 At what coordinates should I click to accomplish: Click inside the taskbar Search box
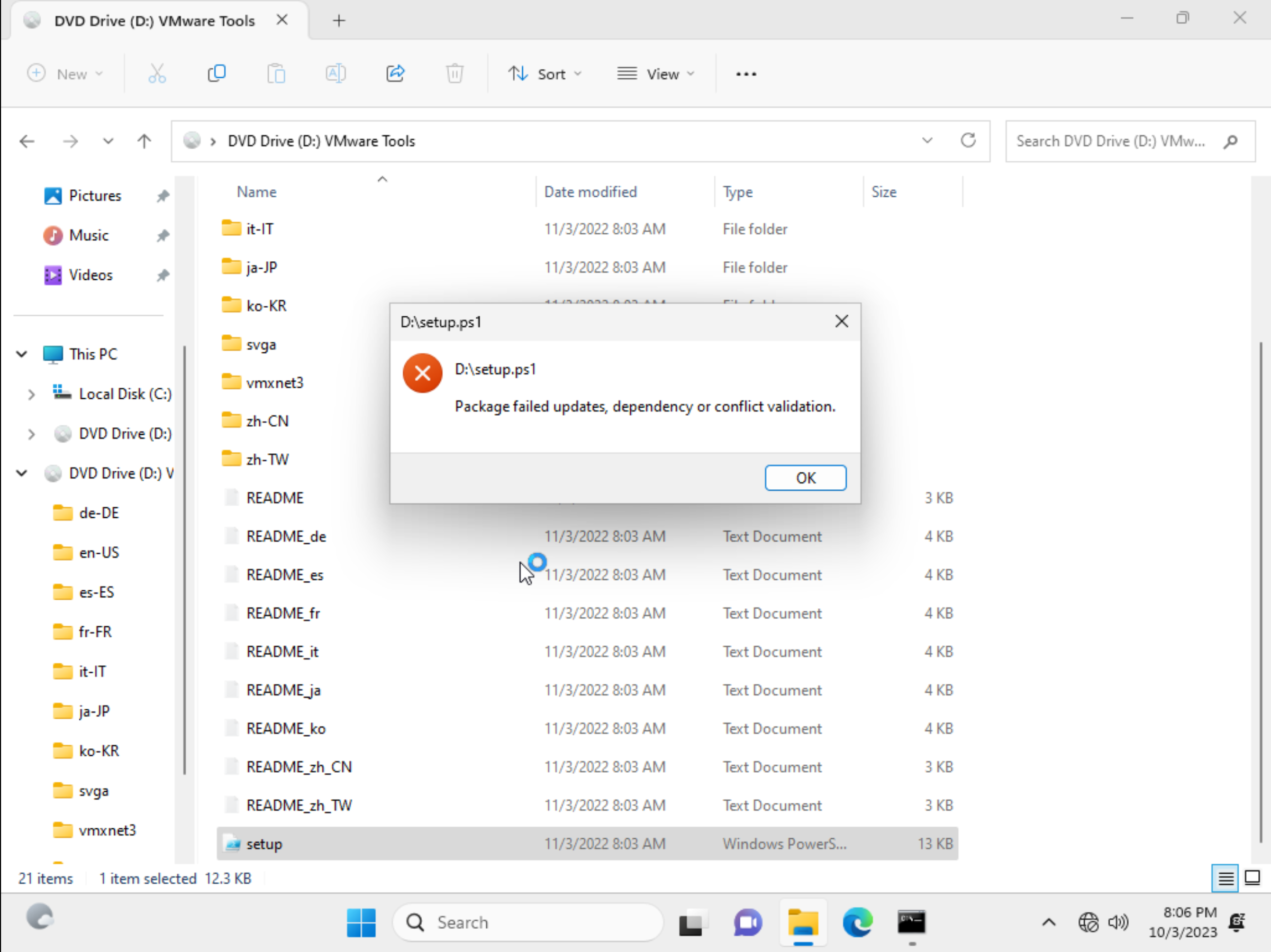click(528, 922)
